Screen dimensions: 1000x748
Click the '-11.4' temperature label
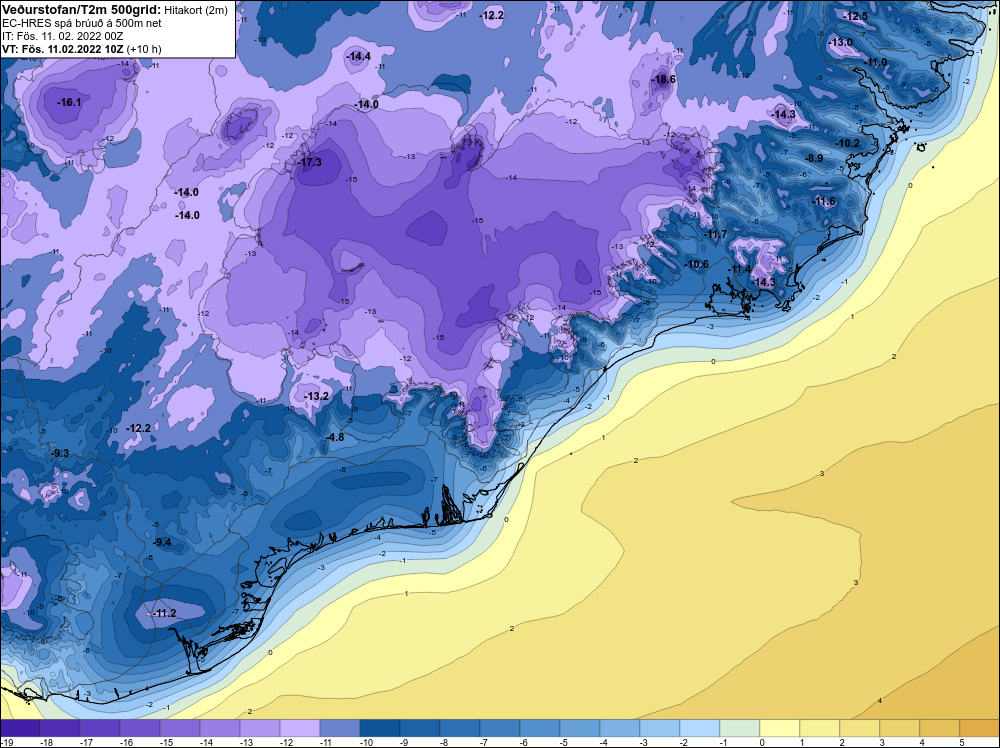pyautogui.click(x=740, y=269)
